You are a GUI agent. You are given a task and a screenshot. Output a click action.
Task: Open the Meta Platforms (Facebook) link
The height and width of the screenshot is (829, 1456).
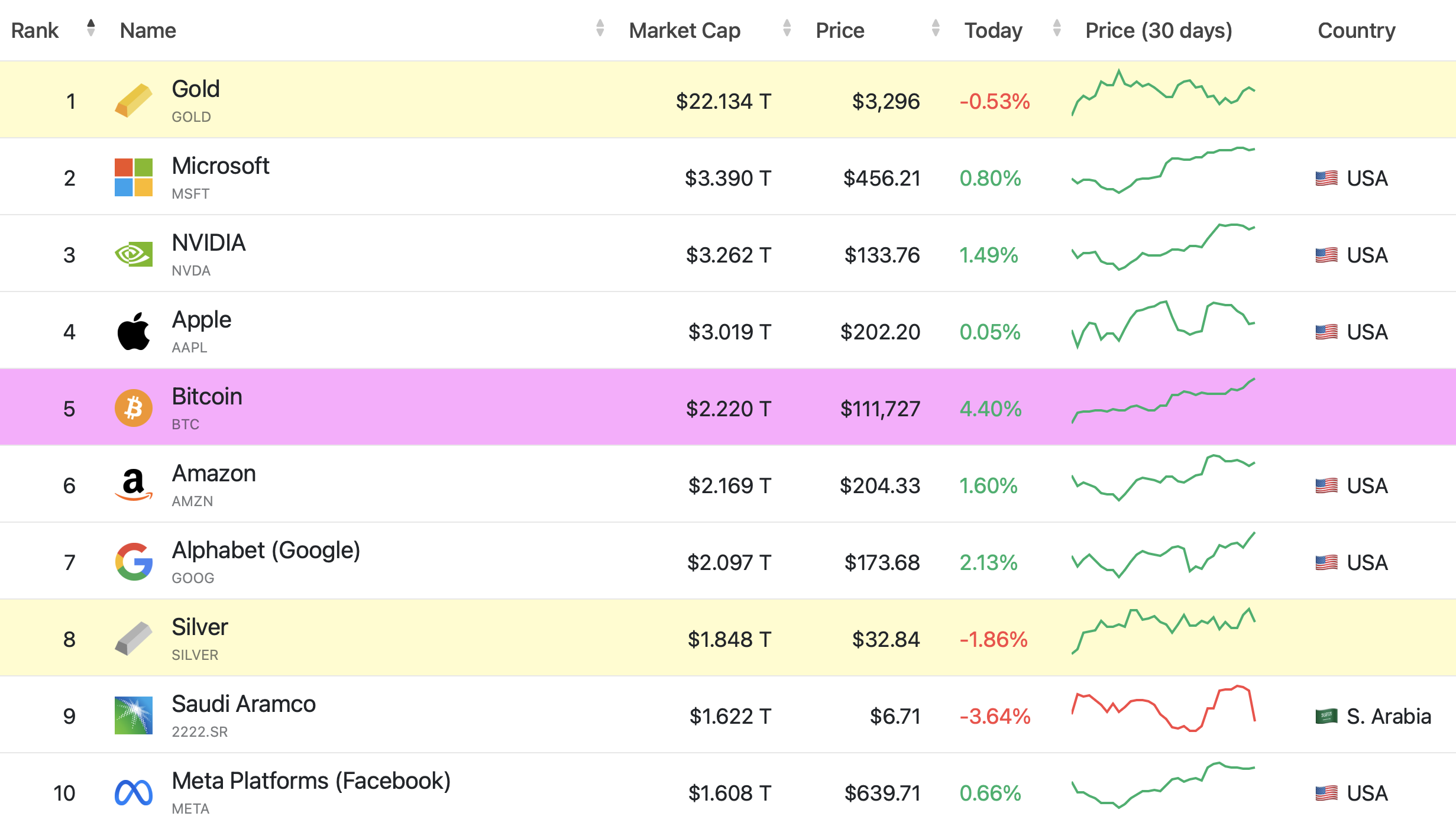pyautogui.click(x=311, y=781)
